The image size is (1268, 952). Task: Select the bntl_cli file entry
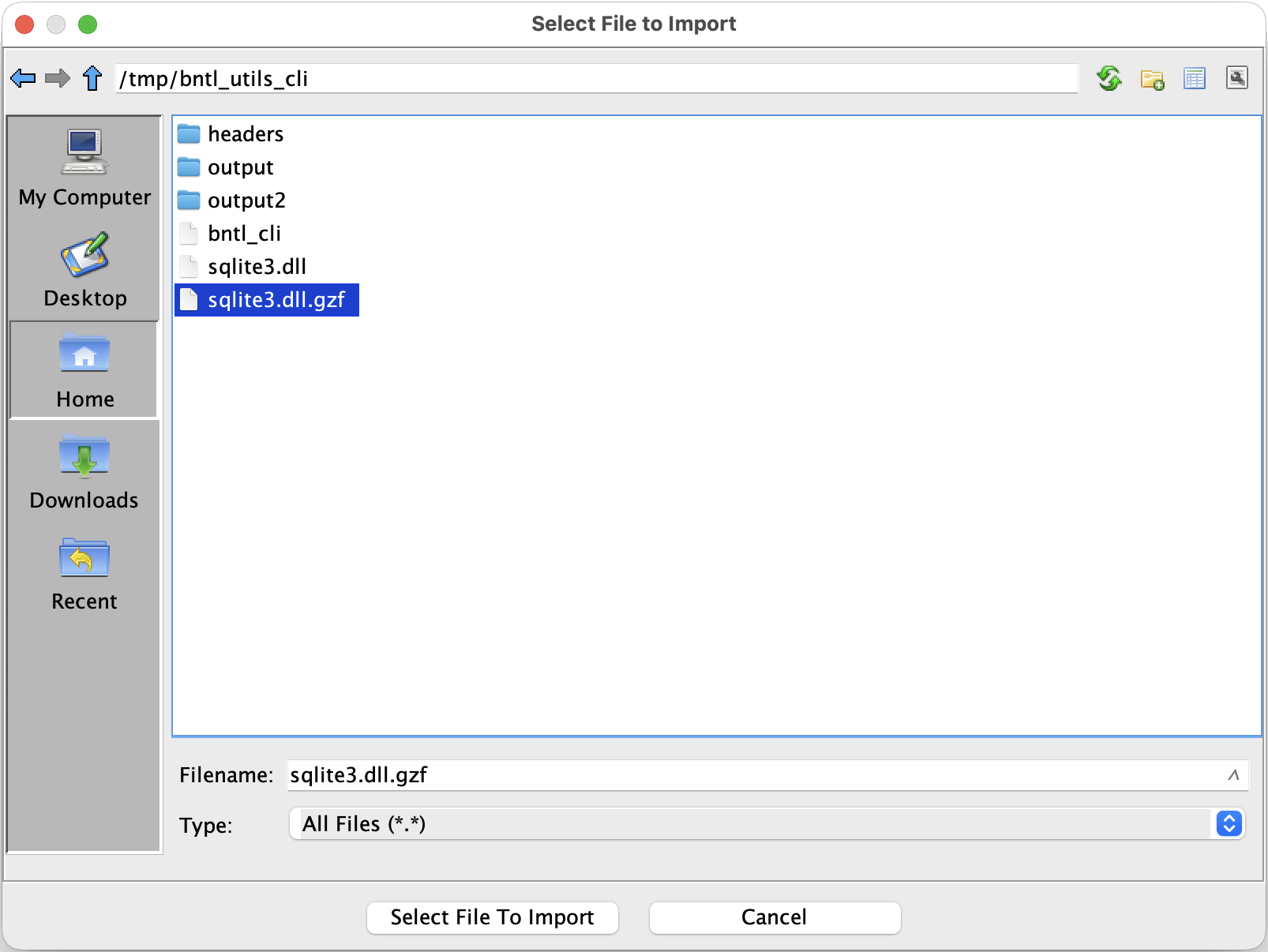[x=246, y=233]
